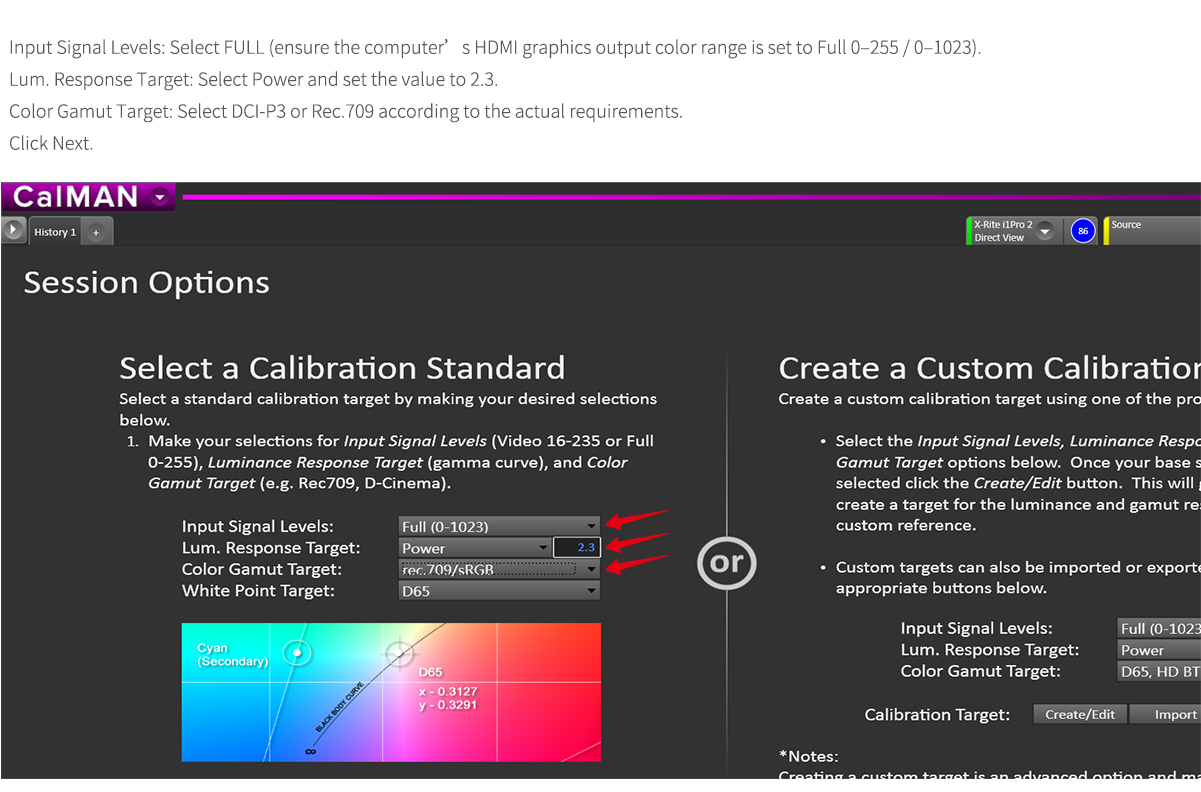Switch to the History 1 tab
Screen dimensions: 1201x792
click(55, 232)
